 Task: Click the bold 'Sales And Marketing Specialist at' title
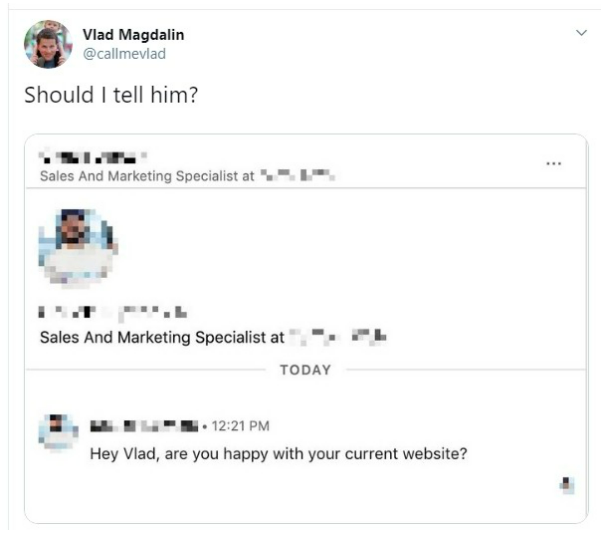point(162,337)
